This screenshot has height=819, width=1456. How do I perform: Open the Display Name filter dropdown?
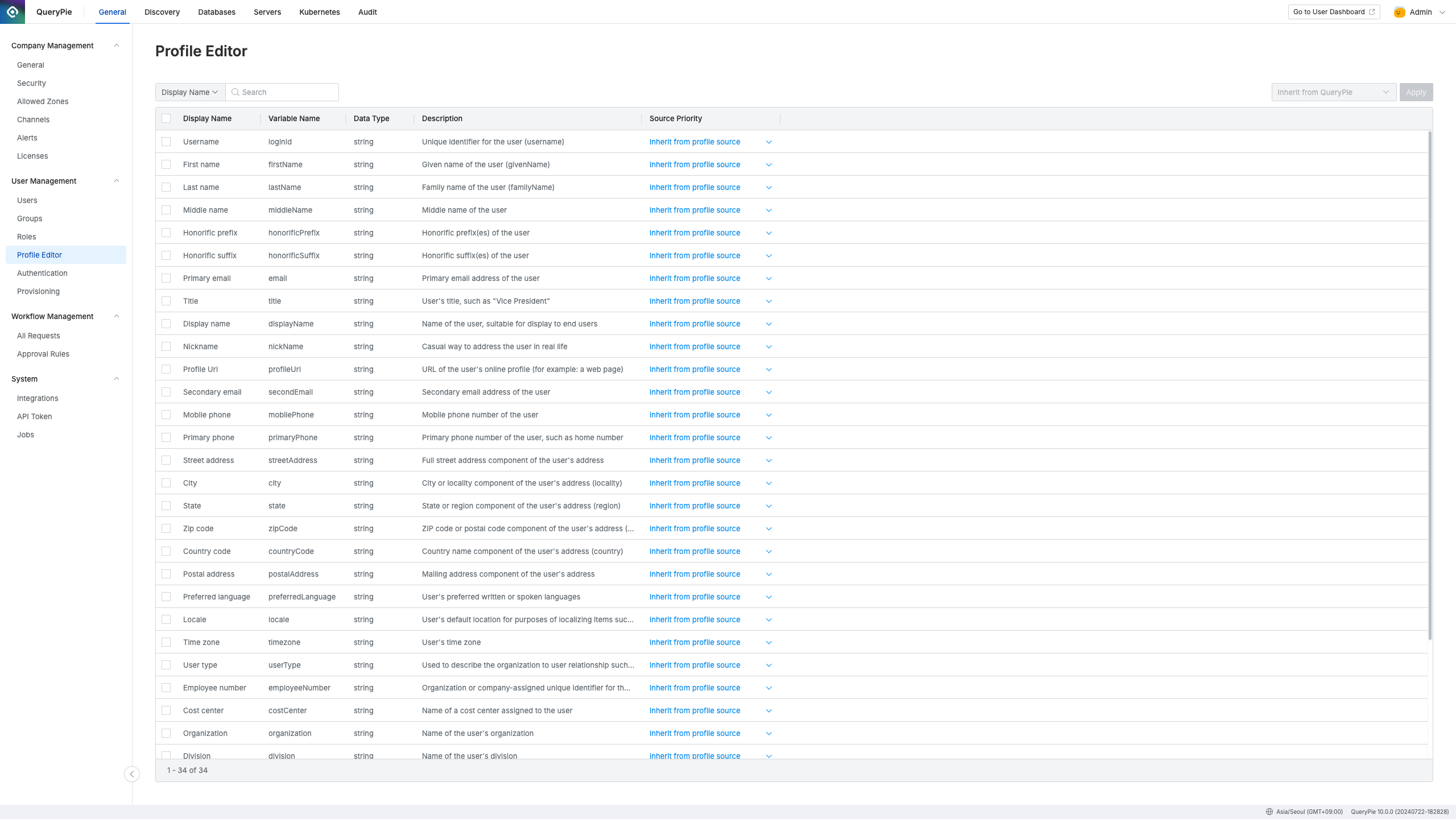click(190, 92)
